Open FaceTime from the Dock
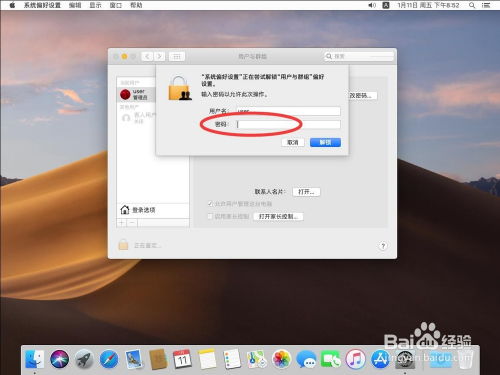500x375 pixels. (331, 359)
